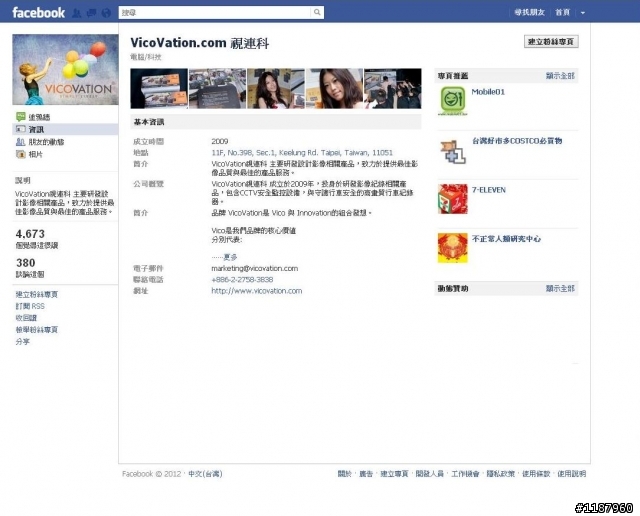Open the Mobile01 page link
The width and height of the screenshot is (640, 516).
488,92
